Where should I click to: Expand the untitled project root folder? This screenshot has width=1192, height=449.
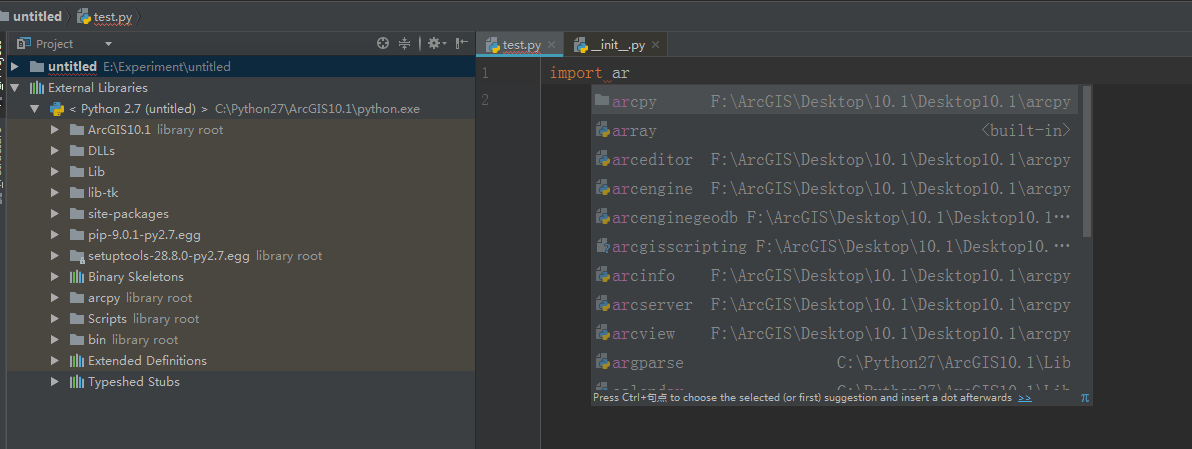pyautogui.click(x=15, y=66)
